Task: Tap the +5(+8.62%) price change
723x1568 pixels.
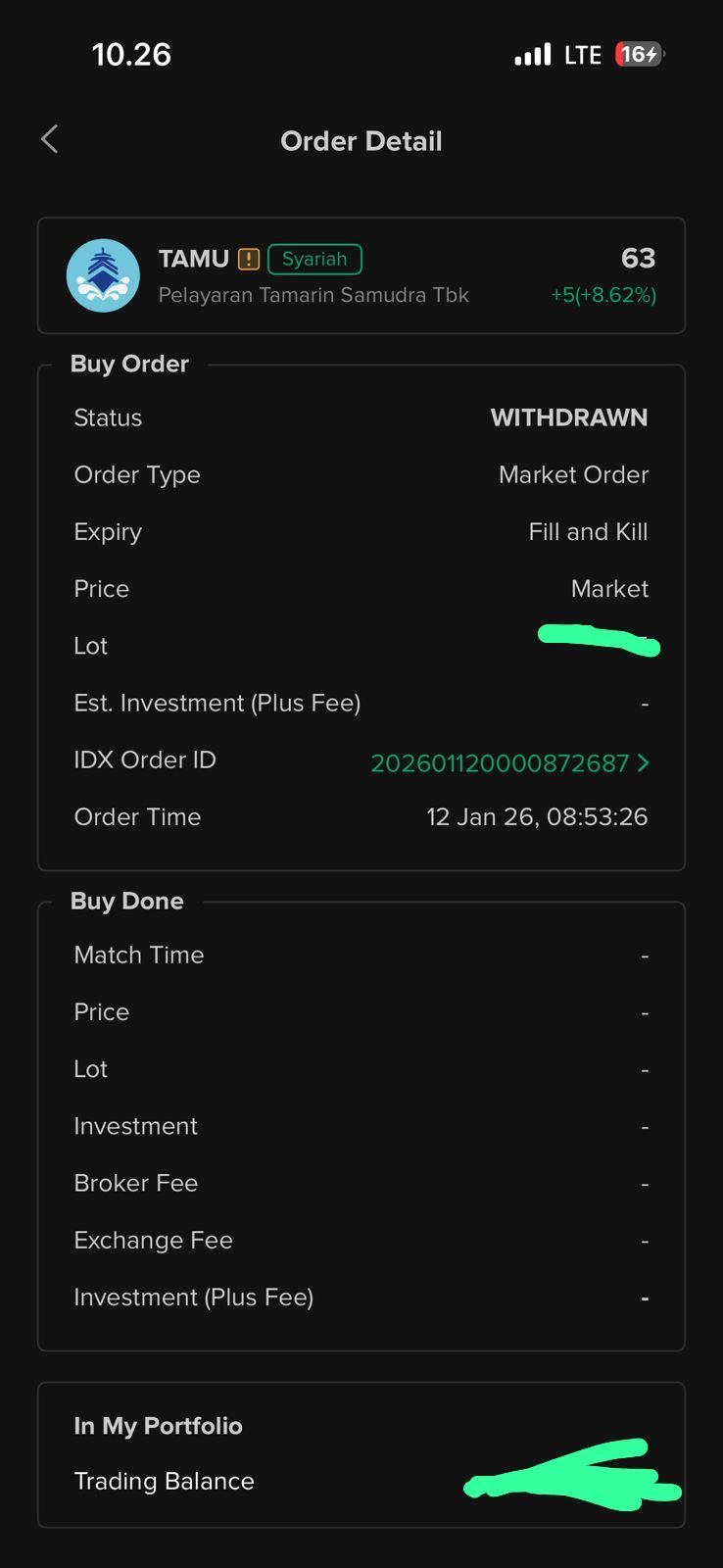Action: pyautogui.click(x=603, y=295)
